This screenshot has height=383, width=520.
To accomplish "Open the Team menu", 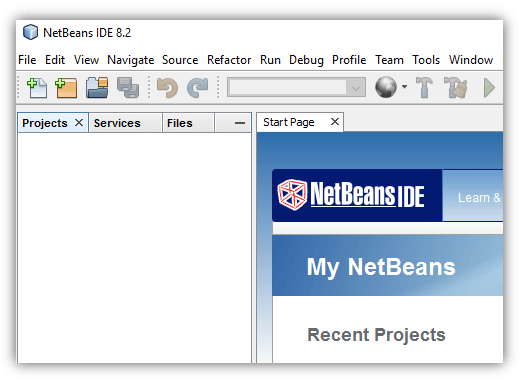I will (389, 60).
